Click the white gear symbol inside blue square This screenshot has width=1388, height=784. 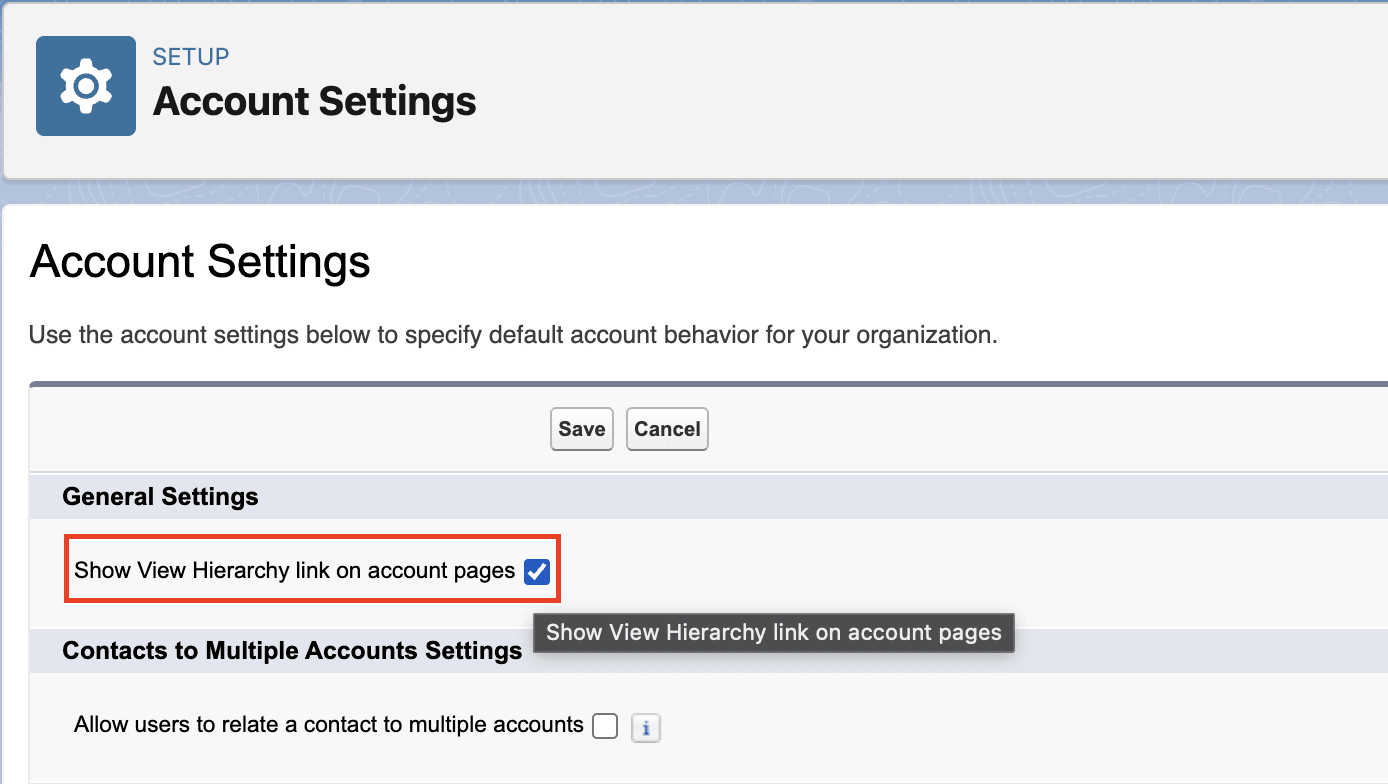pyautogui.click(x=85, y=85)
